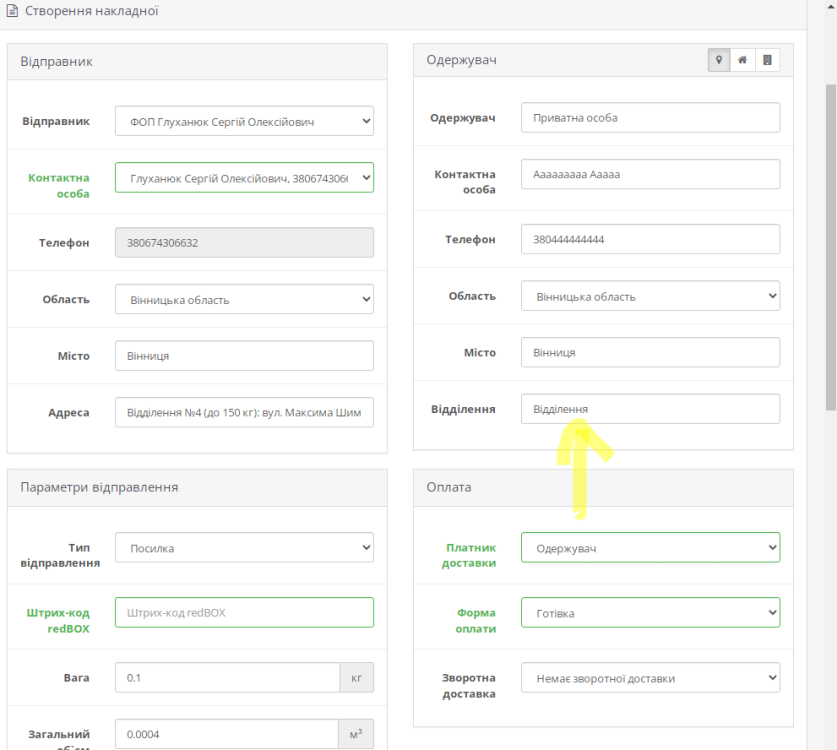Click the Одержувач name input field
Image resolution: width=837 pixels, height=750 pixels.
coord(650,118)
